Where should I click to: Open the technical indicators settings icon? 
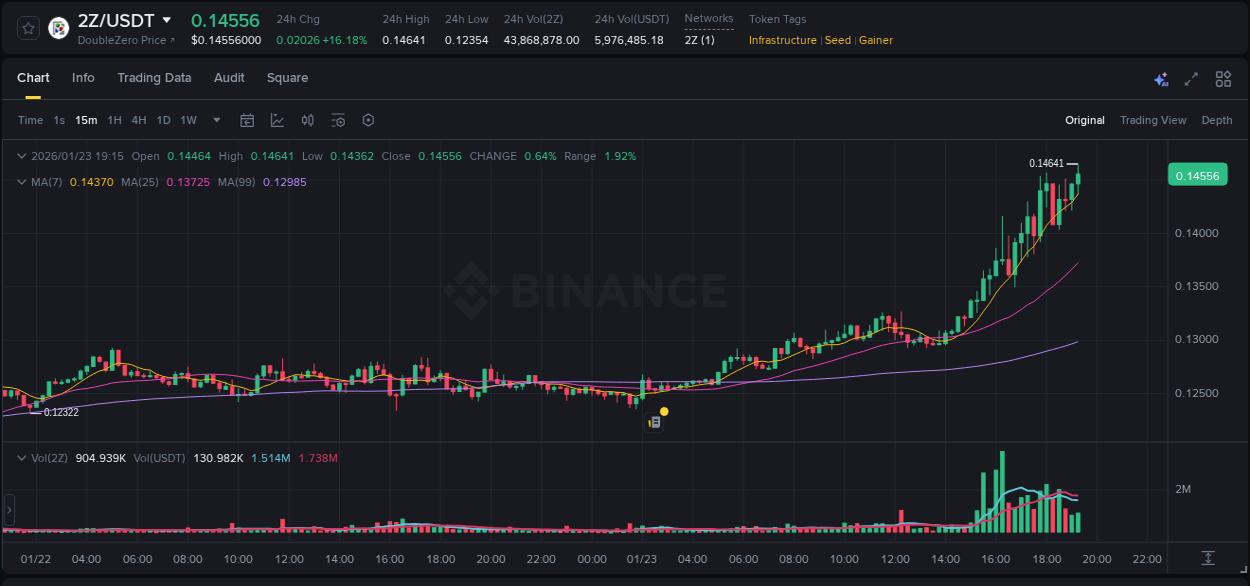tap(338, 120)
